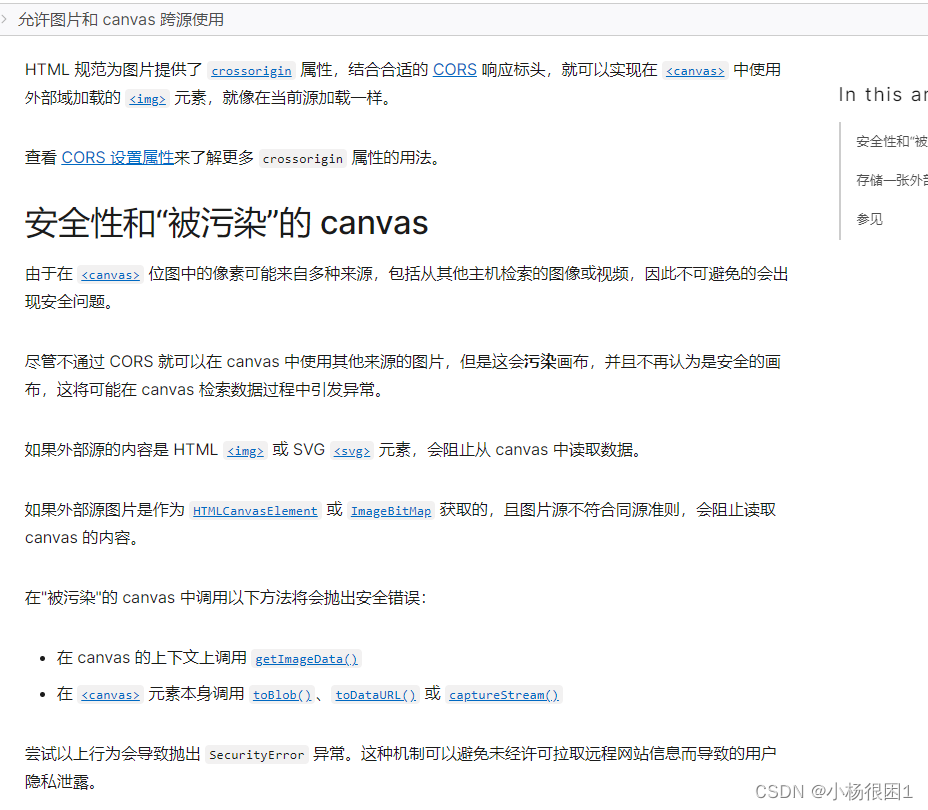Click the <img> link in the HTML/SVG paragraph
Image resolution: width=928 pixels, height=810 pixels.
(x=244, y=451)
